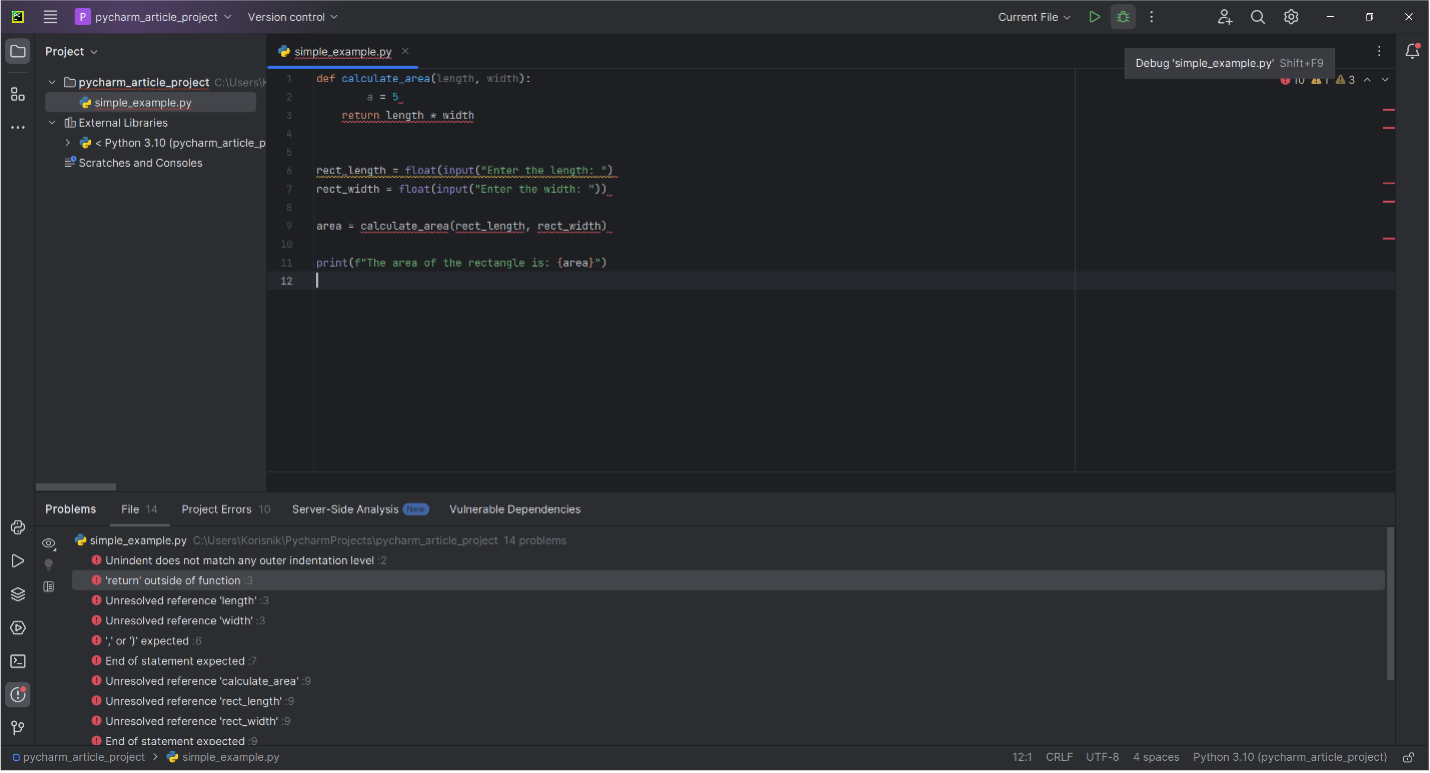Close the simple_example.py editor tab
Image resolution: width=1430 pixels, height=773 pixels.
pyautogui.click(x=405, y=51)
